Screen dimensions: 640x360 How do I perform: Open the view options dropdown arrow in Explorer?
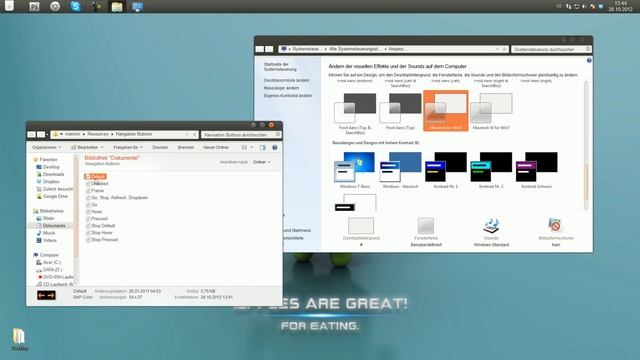click(252, 147)
